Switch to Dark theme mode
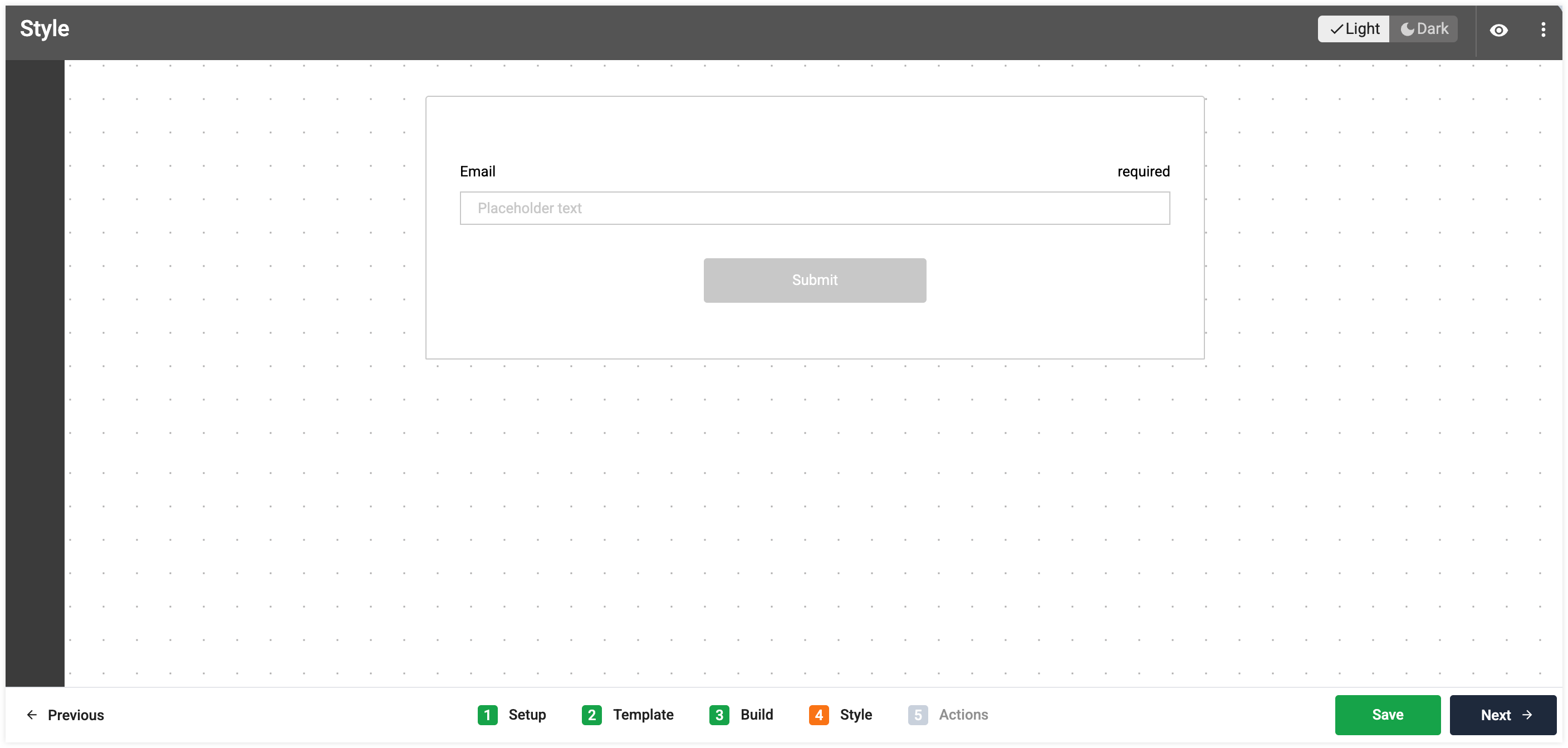The image size is (1568, 748). click(1424, 28)
